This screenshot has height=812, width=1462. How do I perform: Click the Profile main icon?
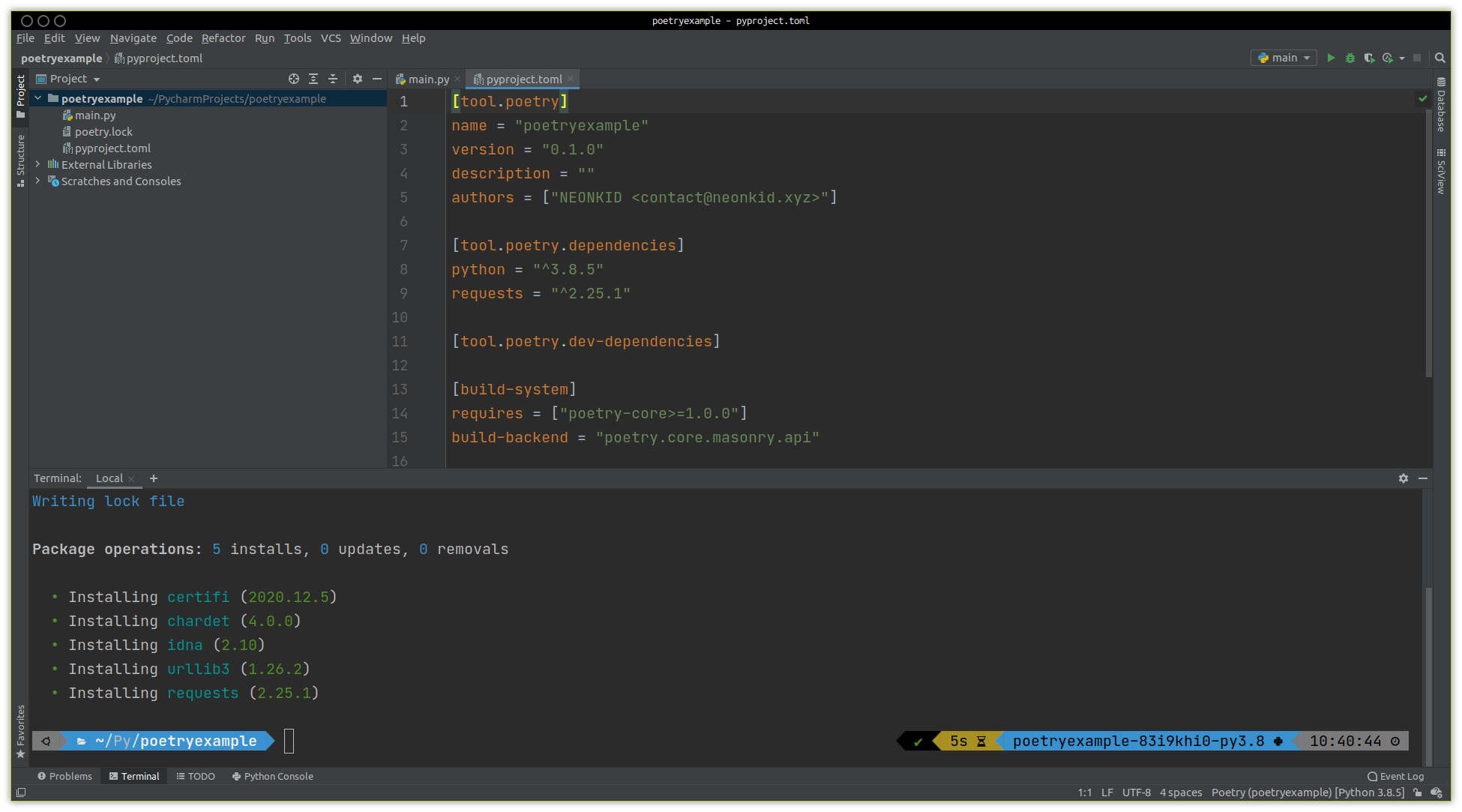1388,58
